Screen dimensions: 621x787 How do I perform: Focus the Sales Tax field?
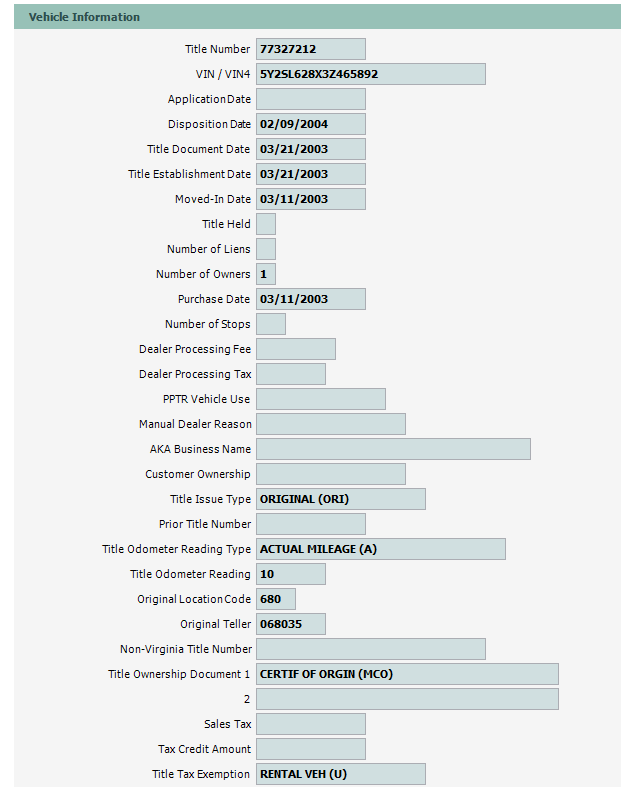point(310,724)
